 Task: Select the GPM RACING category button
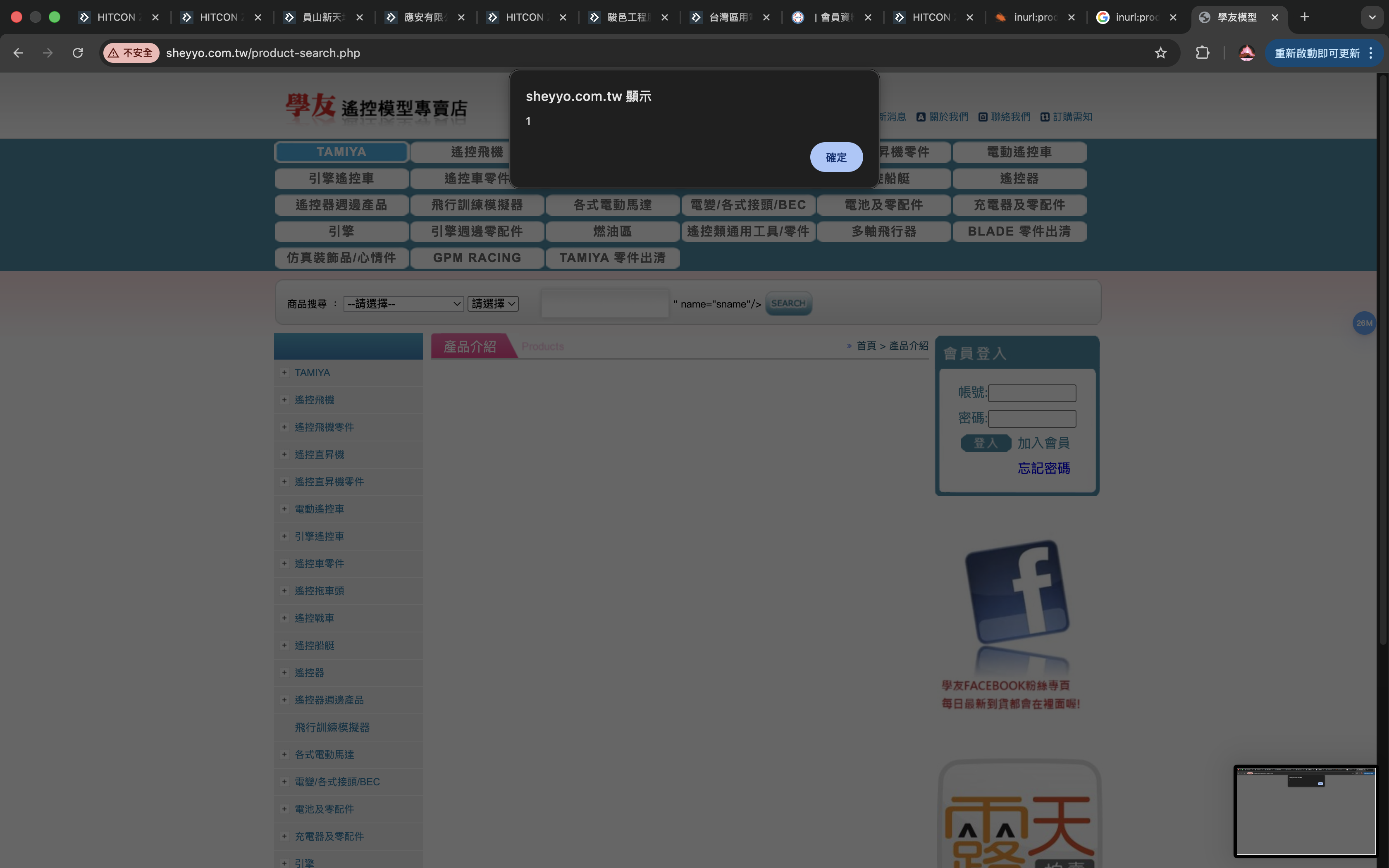pyautogui.click(x=477, y=257)
